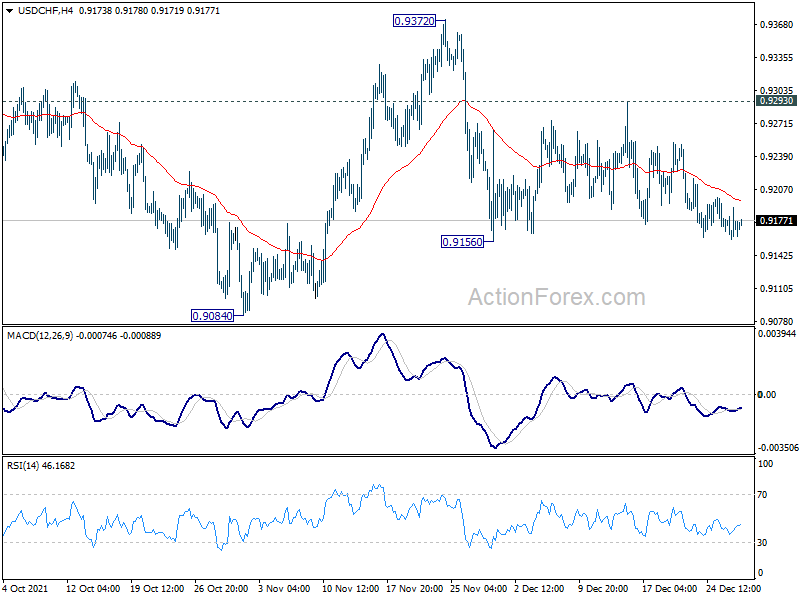Select the 0.93680 price axis value
Image resolution: width=800 pixels, height=600 pixels.
(x=777, y=25)
